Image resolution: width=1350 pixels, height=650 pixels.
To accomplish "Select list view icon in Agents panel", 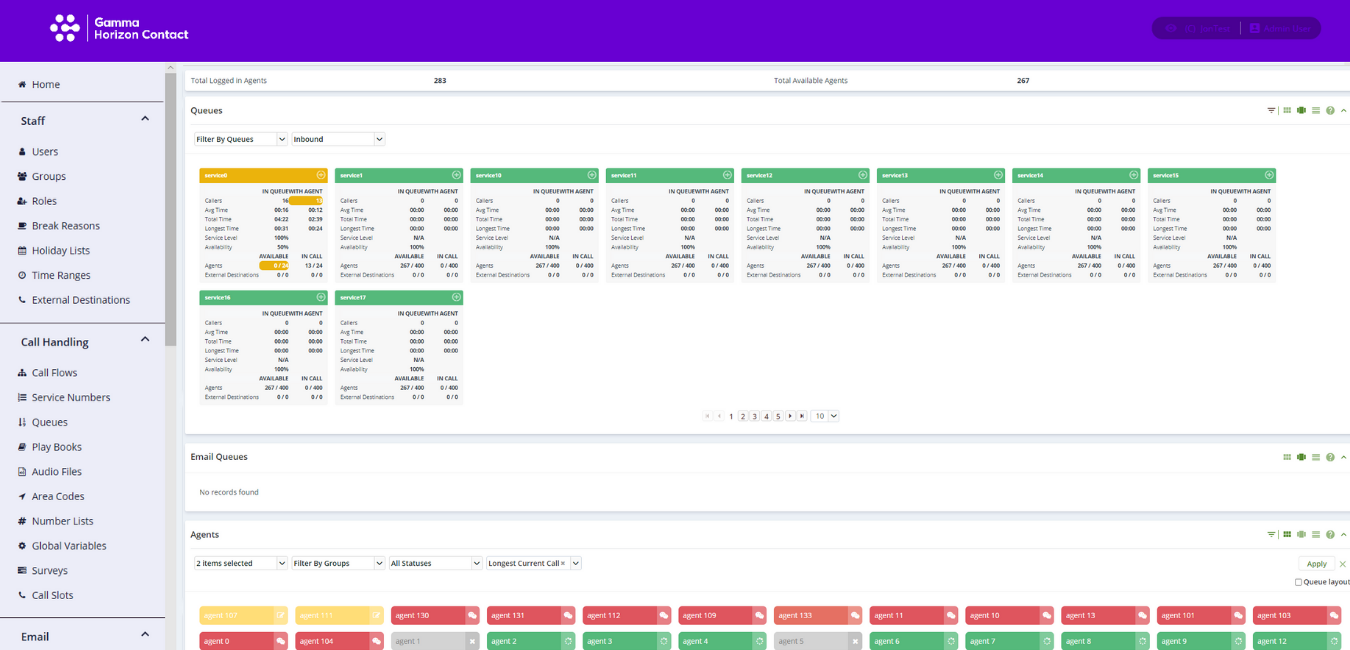I will (x=1316, y=535).
